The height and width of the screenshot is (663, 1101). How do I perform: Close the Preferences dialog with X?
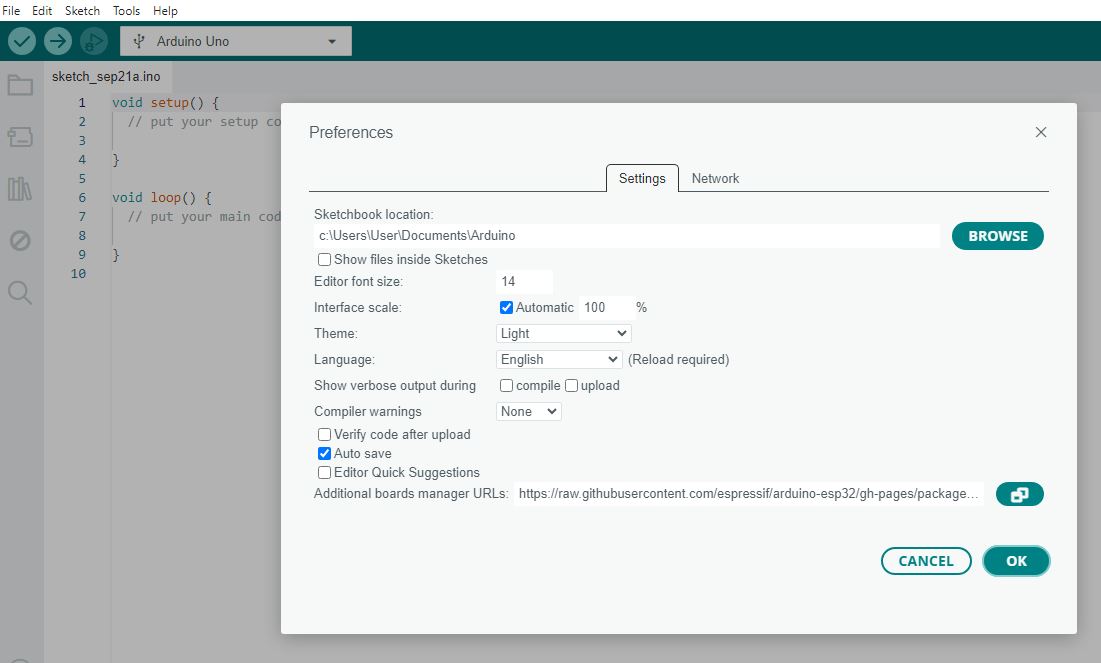[1041, 132]
